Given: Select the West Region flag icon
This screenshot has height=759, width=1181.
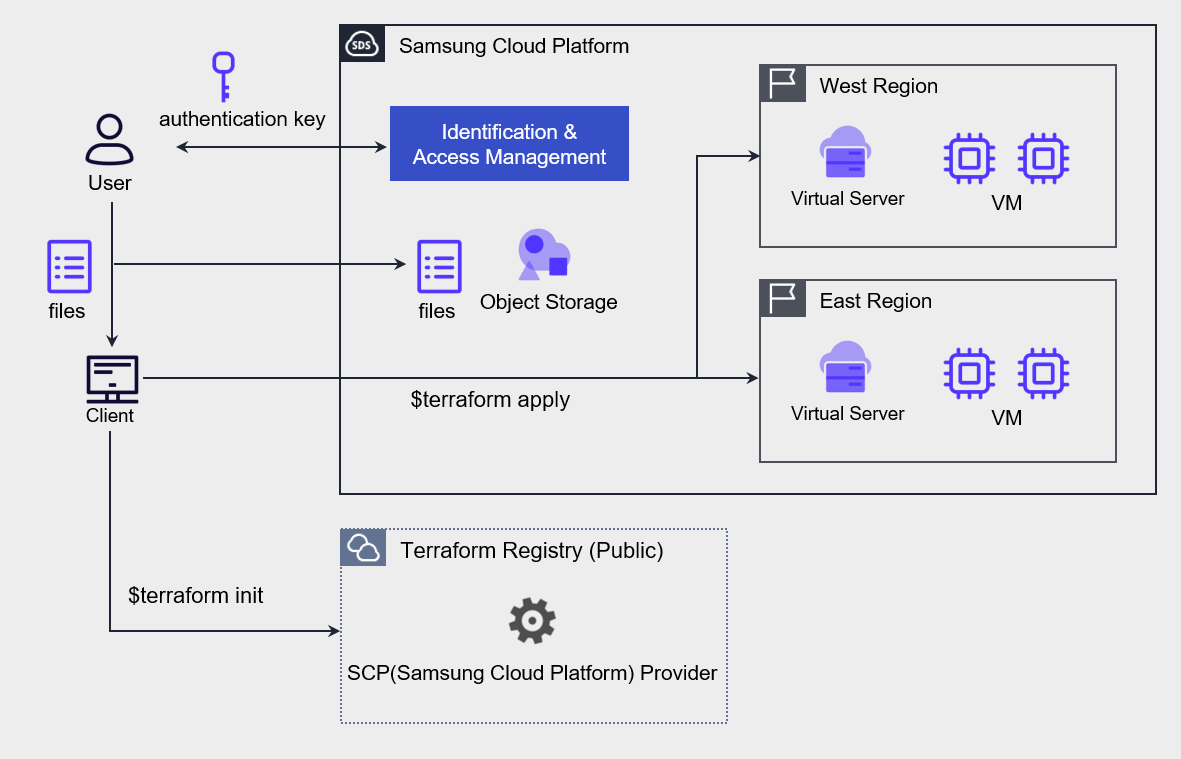Looking at the screenshot, I should click(783, 83).
